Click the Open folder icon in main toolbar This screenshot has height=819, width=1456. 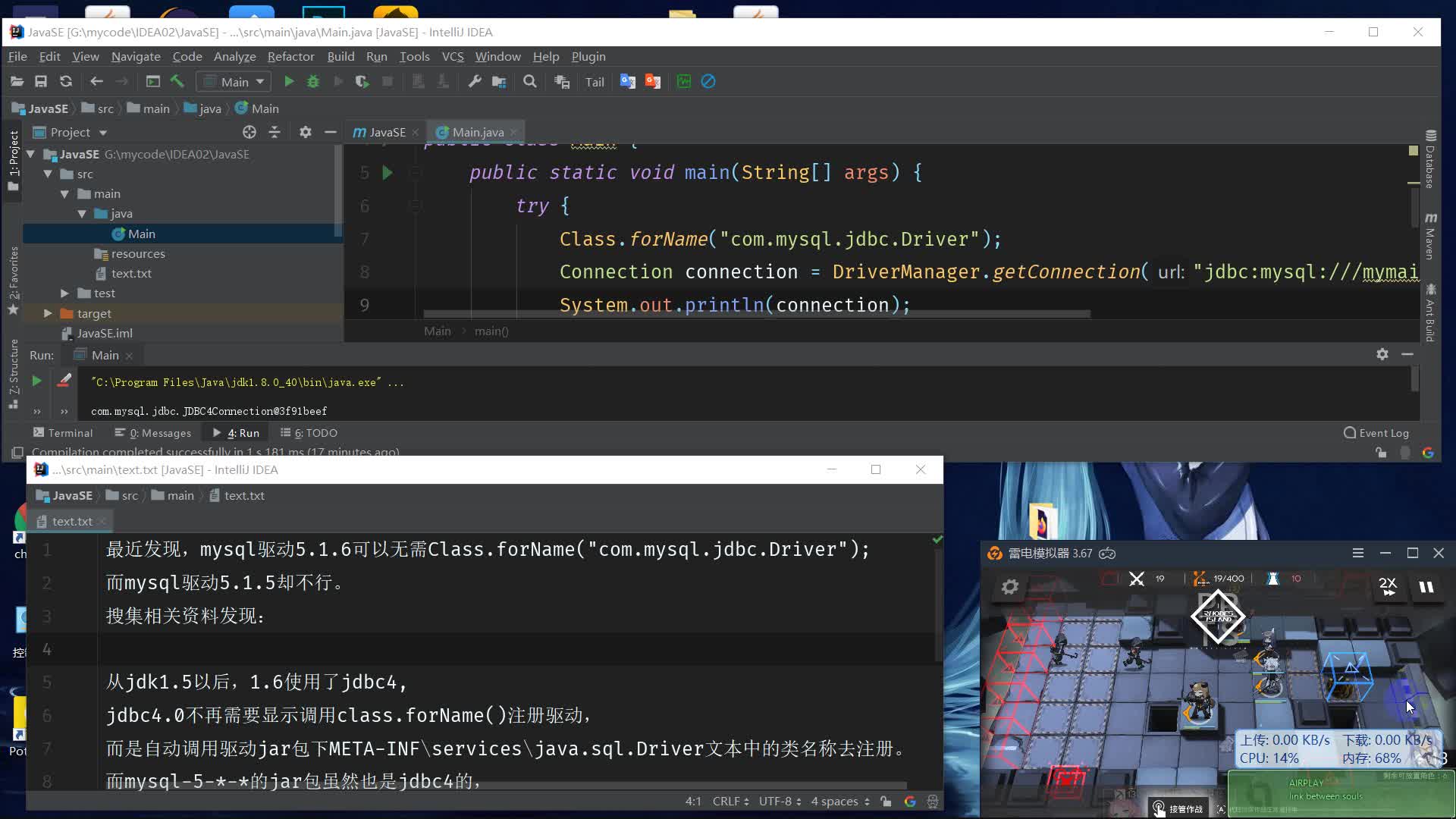click(17, 81)
